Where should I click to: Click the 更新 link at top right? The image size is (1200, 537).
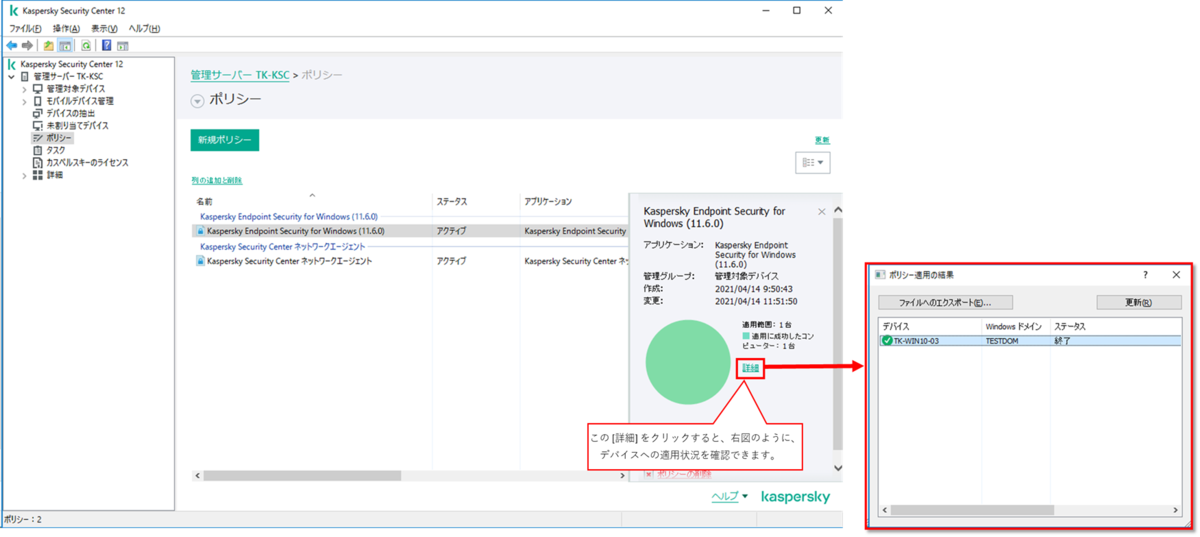click(822, 140)
